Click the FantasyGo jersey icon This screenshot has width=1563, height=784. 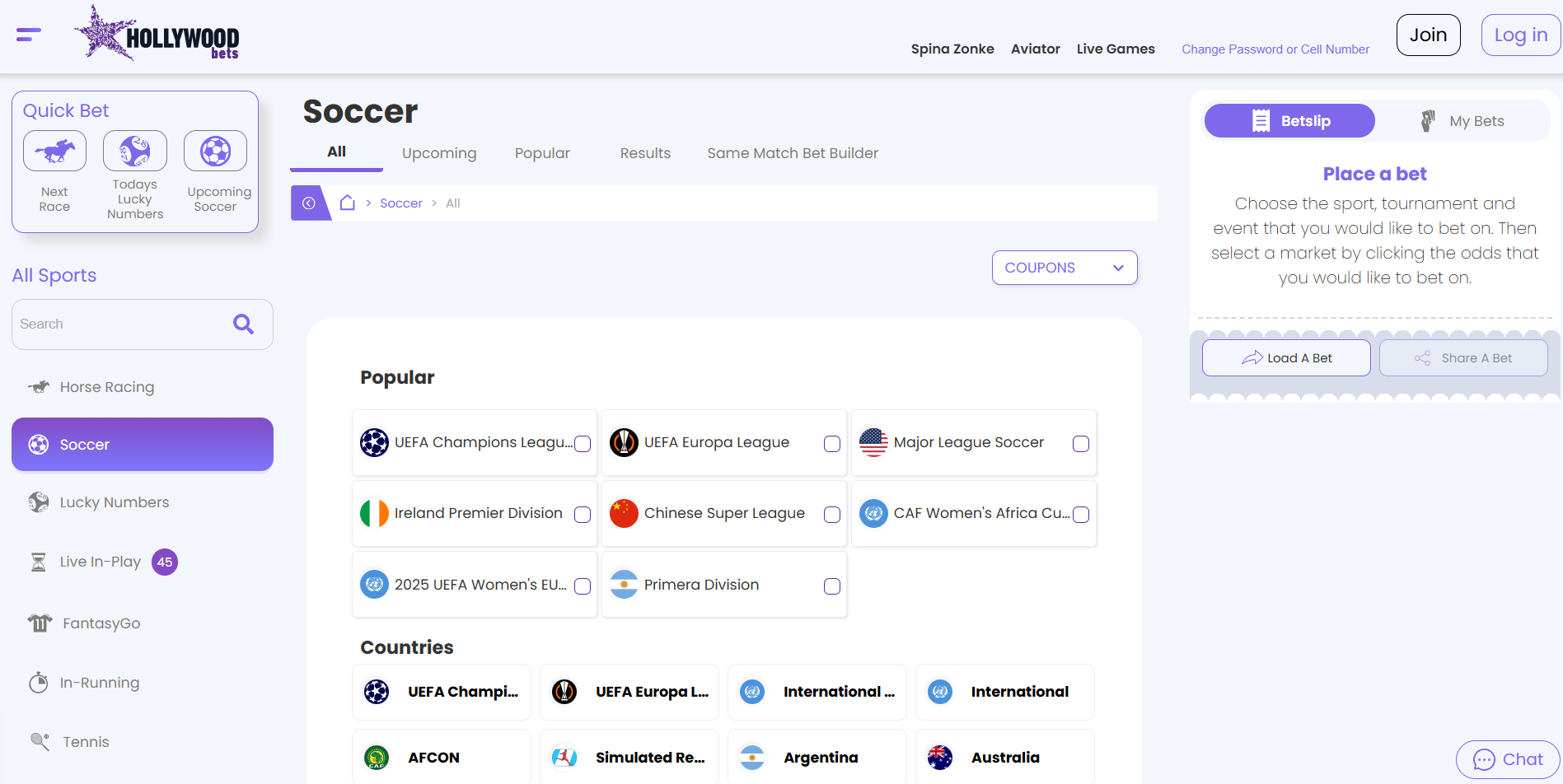tap(40, 623)
